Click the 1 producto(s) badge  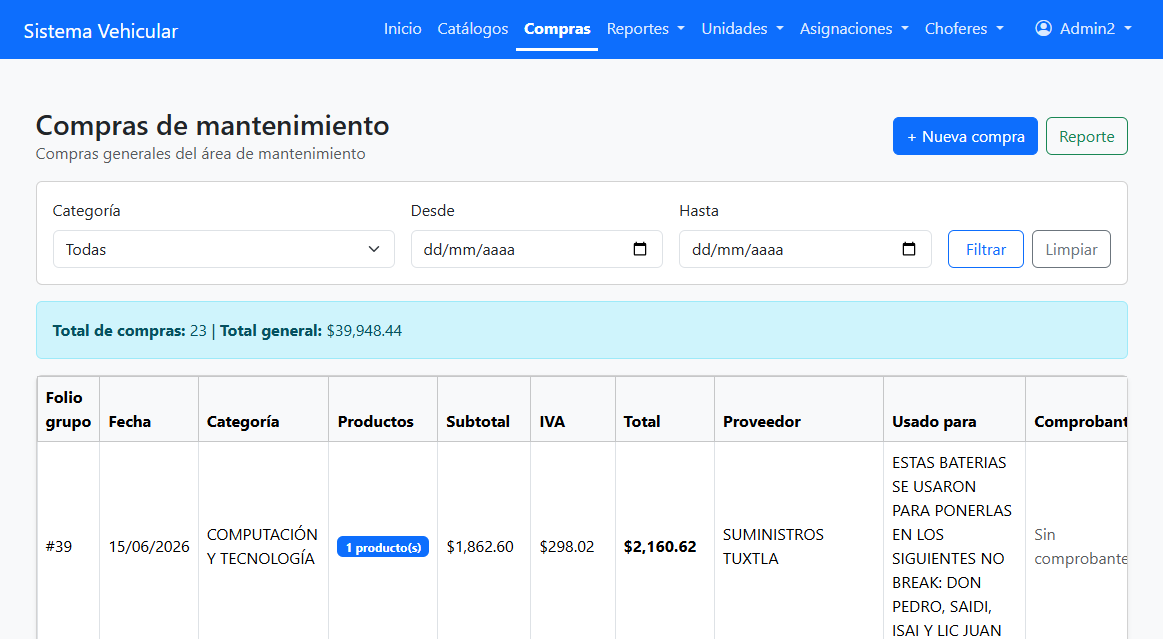pos(383,547)
